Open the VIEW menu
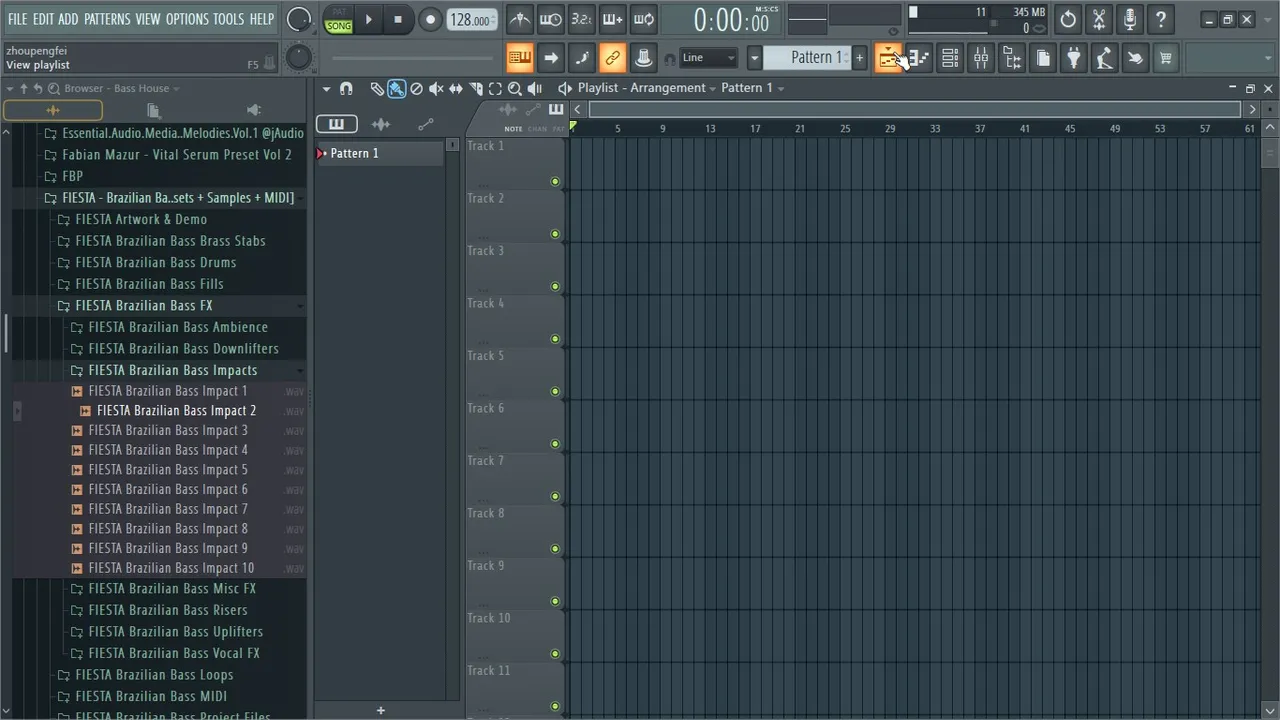This screenshot has width=1280, height=720. click(x=148, y=19)
